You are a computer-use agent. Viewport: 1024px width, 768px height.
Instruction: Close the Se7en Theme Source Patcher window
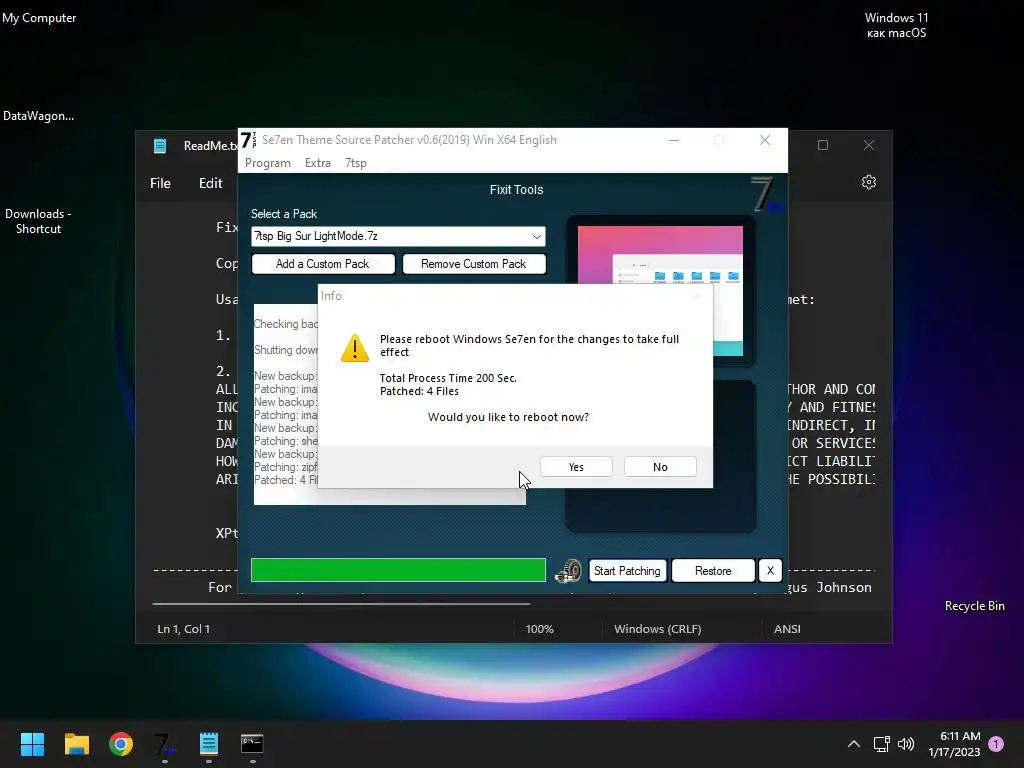coord(765,140)
